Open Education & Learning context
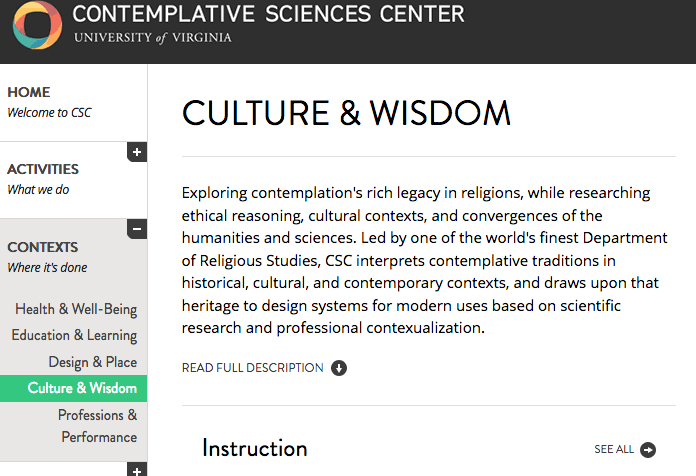The height and width of the screenshot is (476, 696). [74, 335]
